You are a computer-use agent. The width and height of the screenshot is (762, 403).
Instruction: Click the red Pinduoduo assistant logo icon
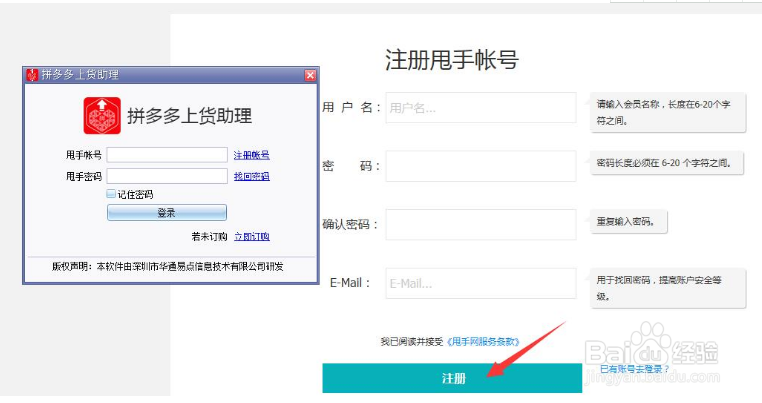pos(102,116)
